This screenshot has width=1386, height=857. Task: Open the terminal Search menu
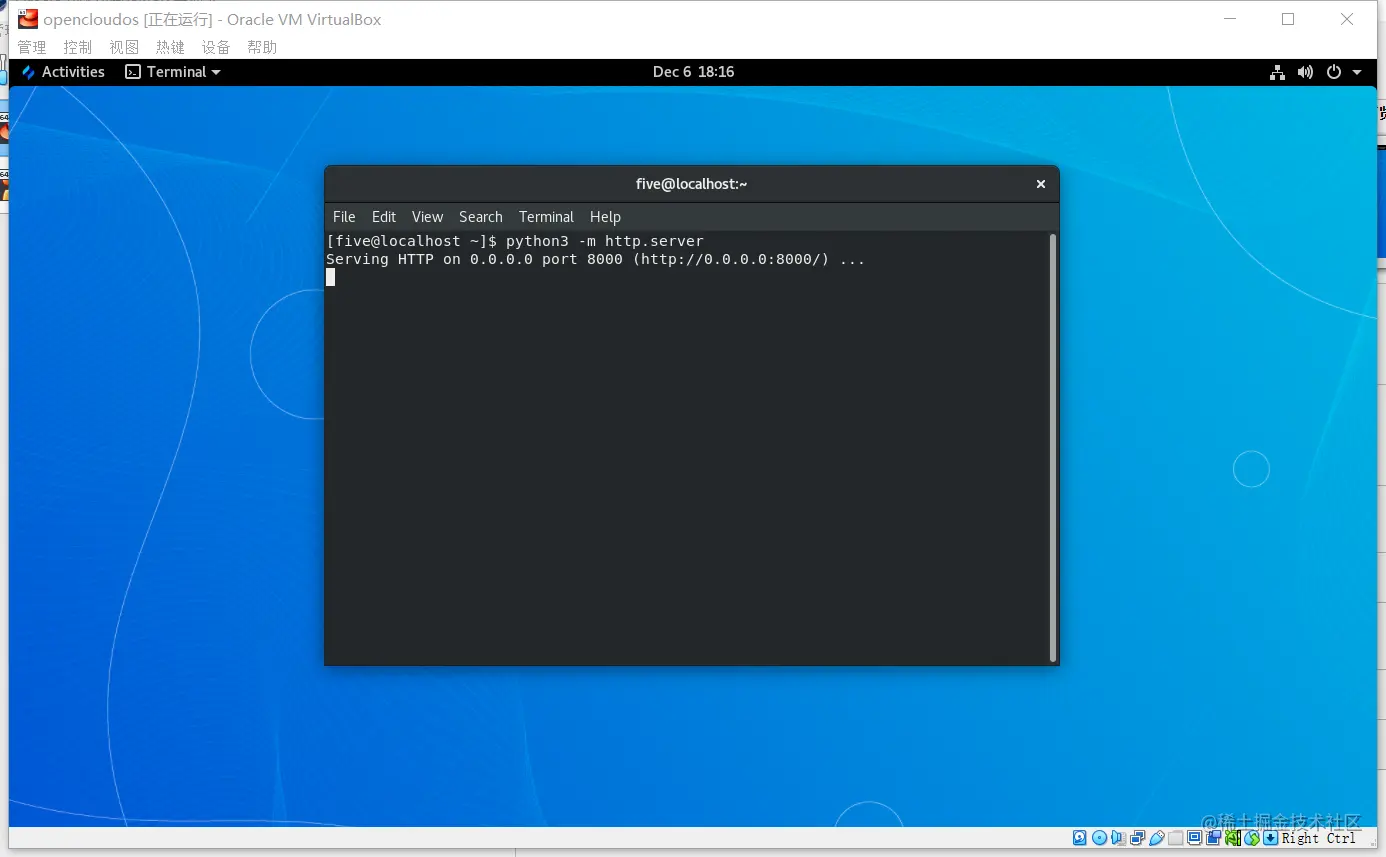click(481, 217)
